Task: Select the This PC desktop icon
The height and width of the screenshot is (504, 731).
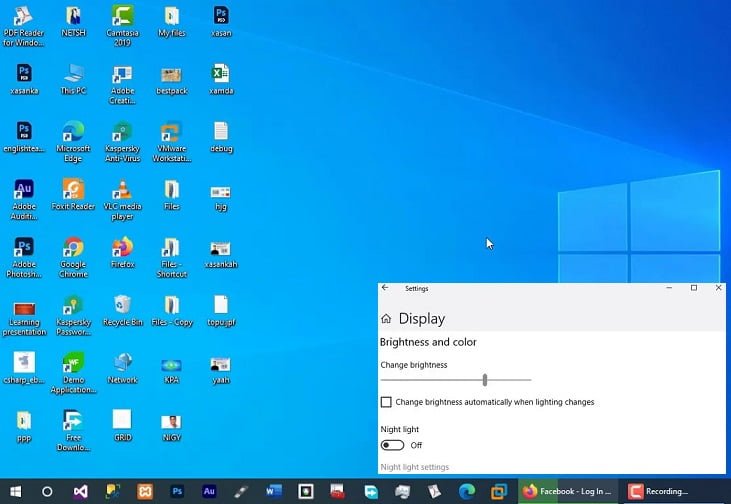Action: [73, 80]
